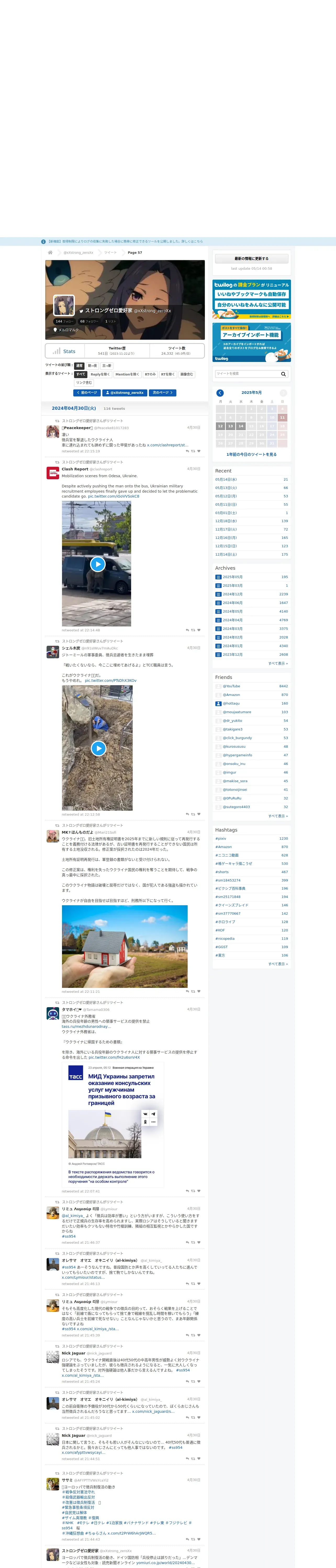The height and width of the screenshot is (1568, 336).
Task: Toggle the RTを除く filter
Action: [x=168, y=374]
